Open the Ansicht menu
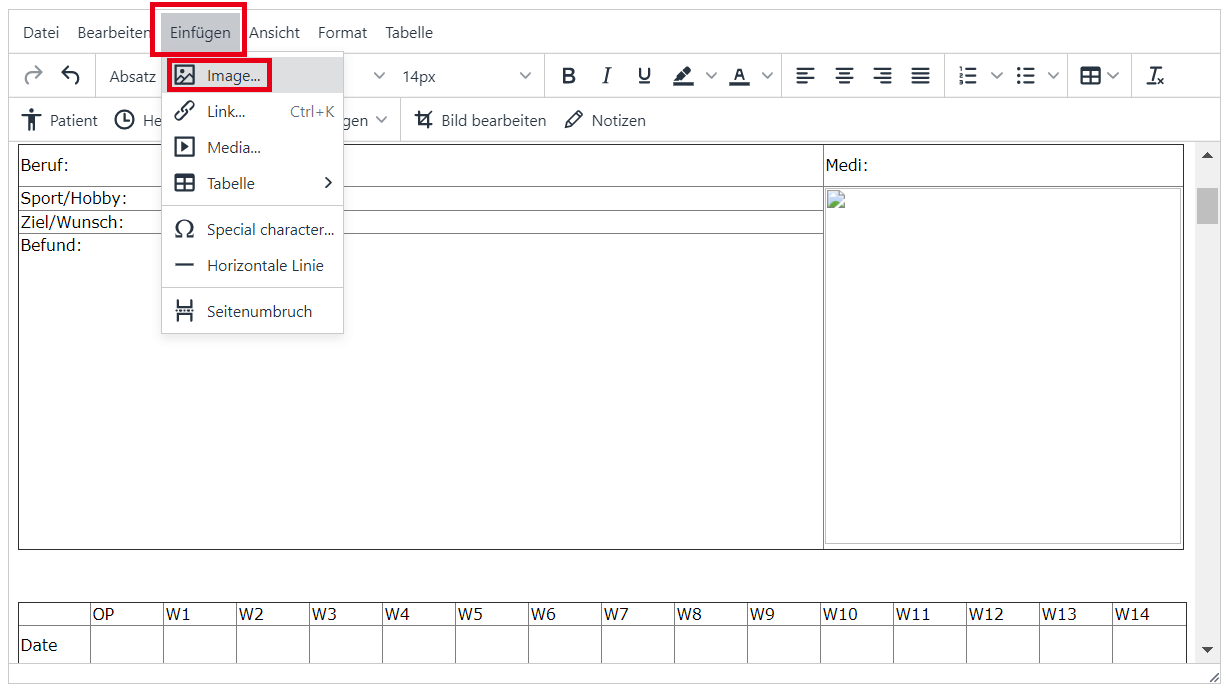 point(274,32)
